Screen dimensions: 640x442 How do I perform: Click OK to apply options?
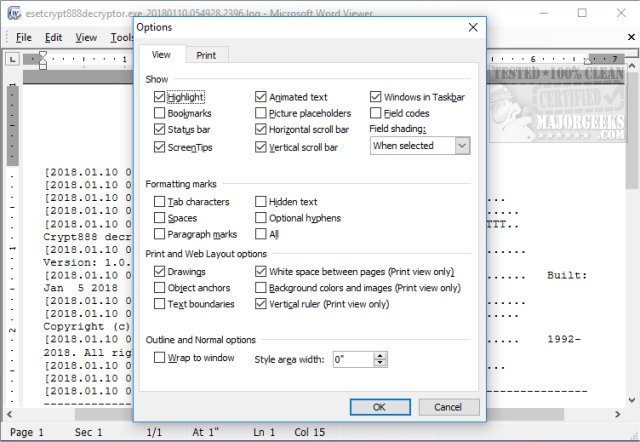[380, 407]
